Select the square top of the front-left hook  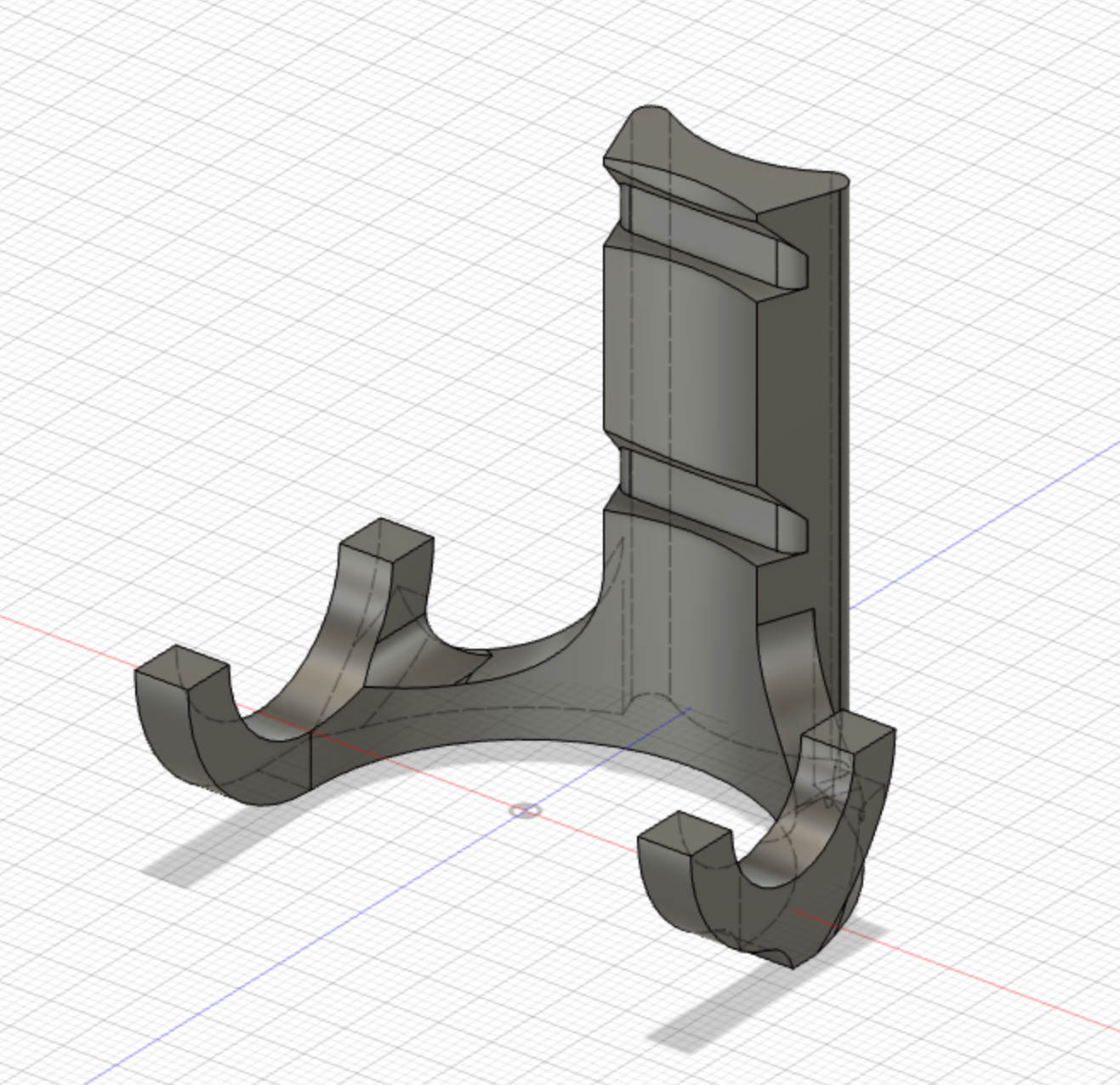(x=183, y=667)
